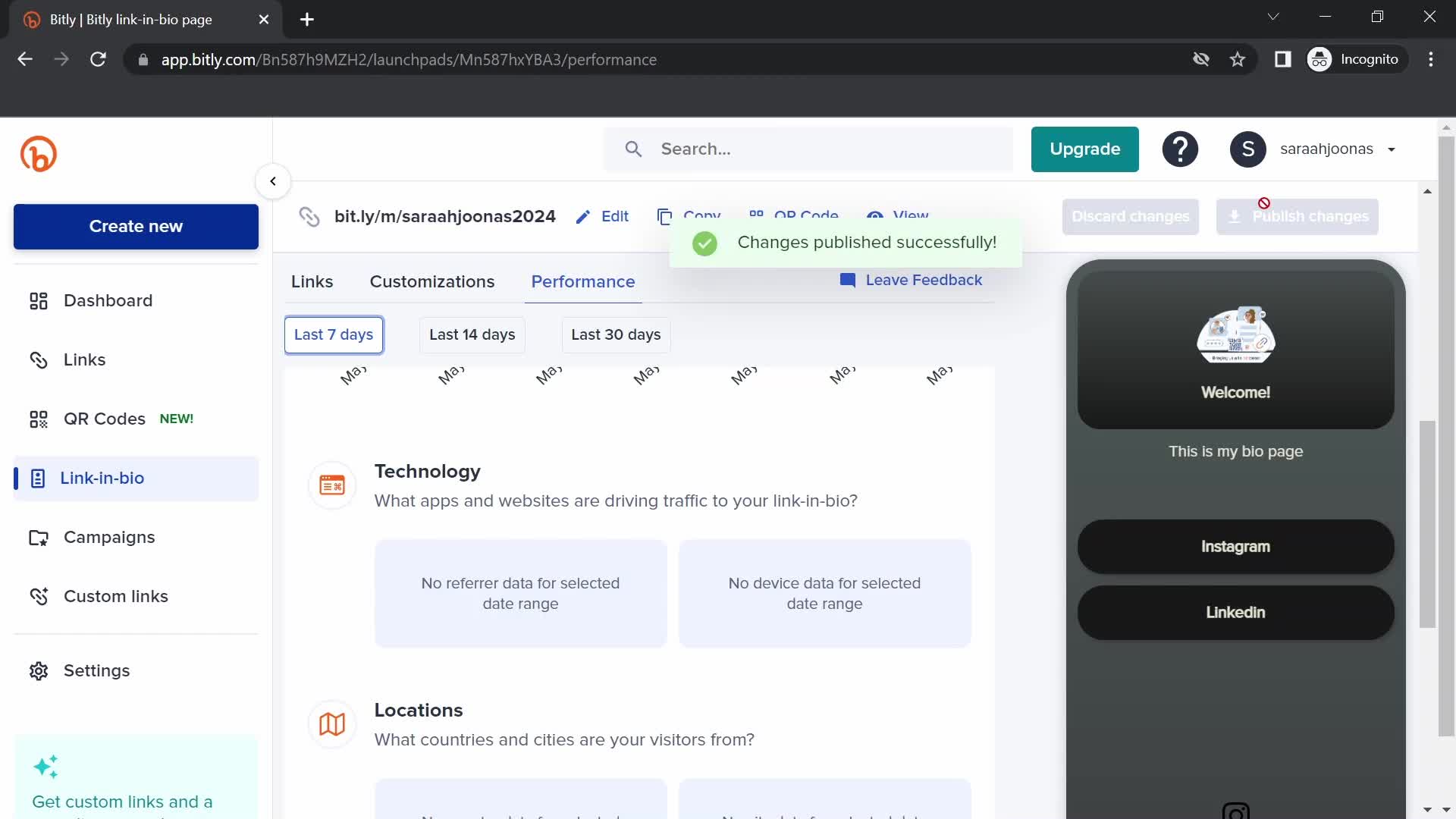Click the S account avatar
This screenshot has height=819, width=1456.
1247,149
